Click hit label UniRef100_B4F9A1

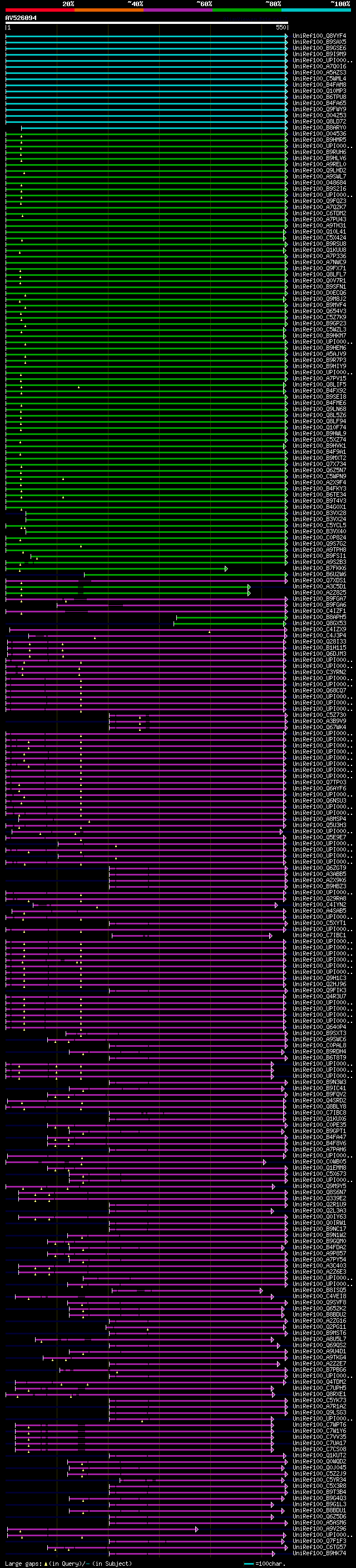[319, 452]
